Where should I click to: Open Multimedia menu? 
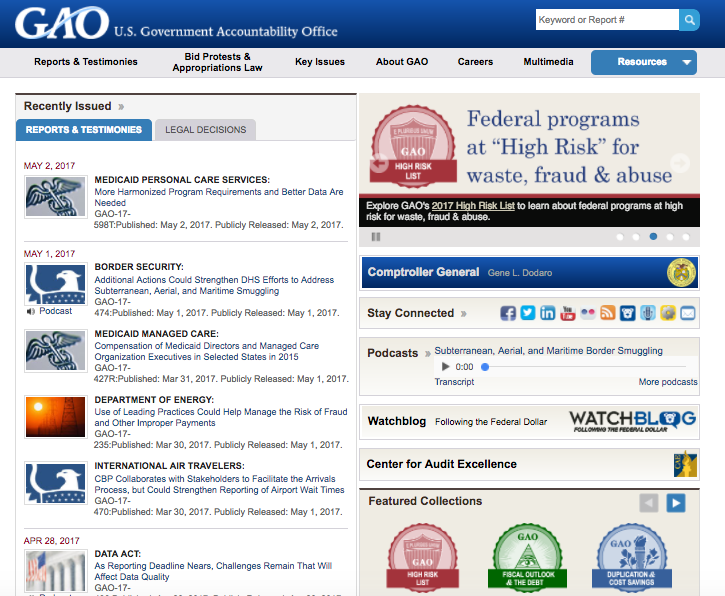point(548,61)
